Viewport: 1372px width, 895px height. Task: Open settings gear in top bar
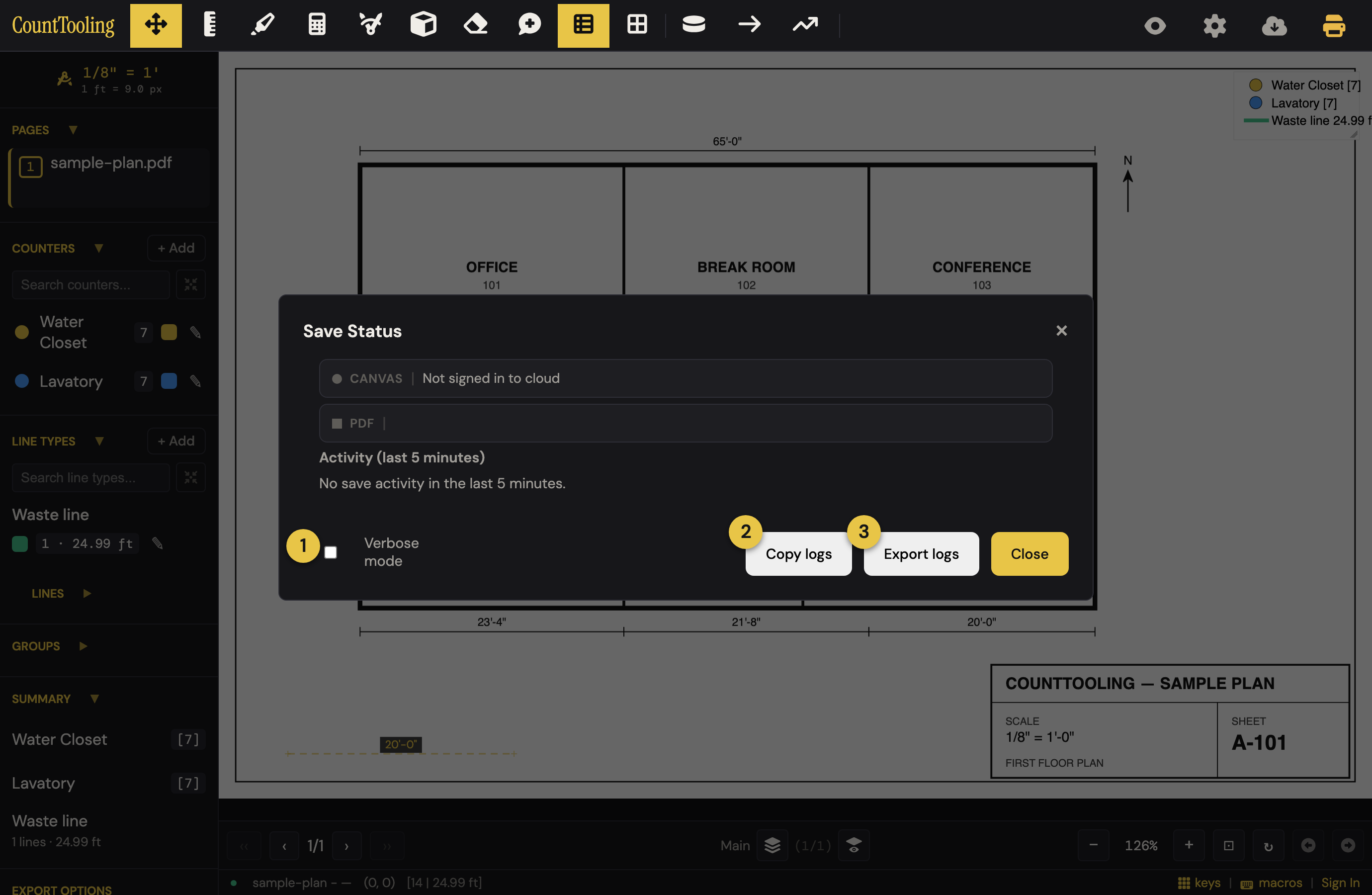click(1214, 26)
